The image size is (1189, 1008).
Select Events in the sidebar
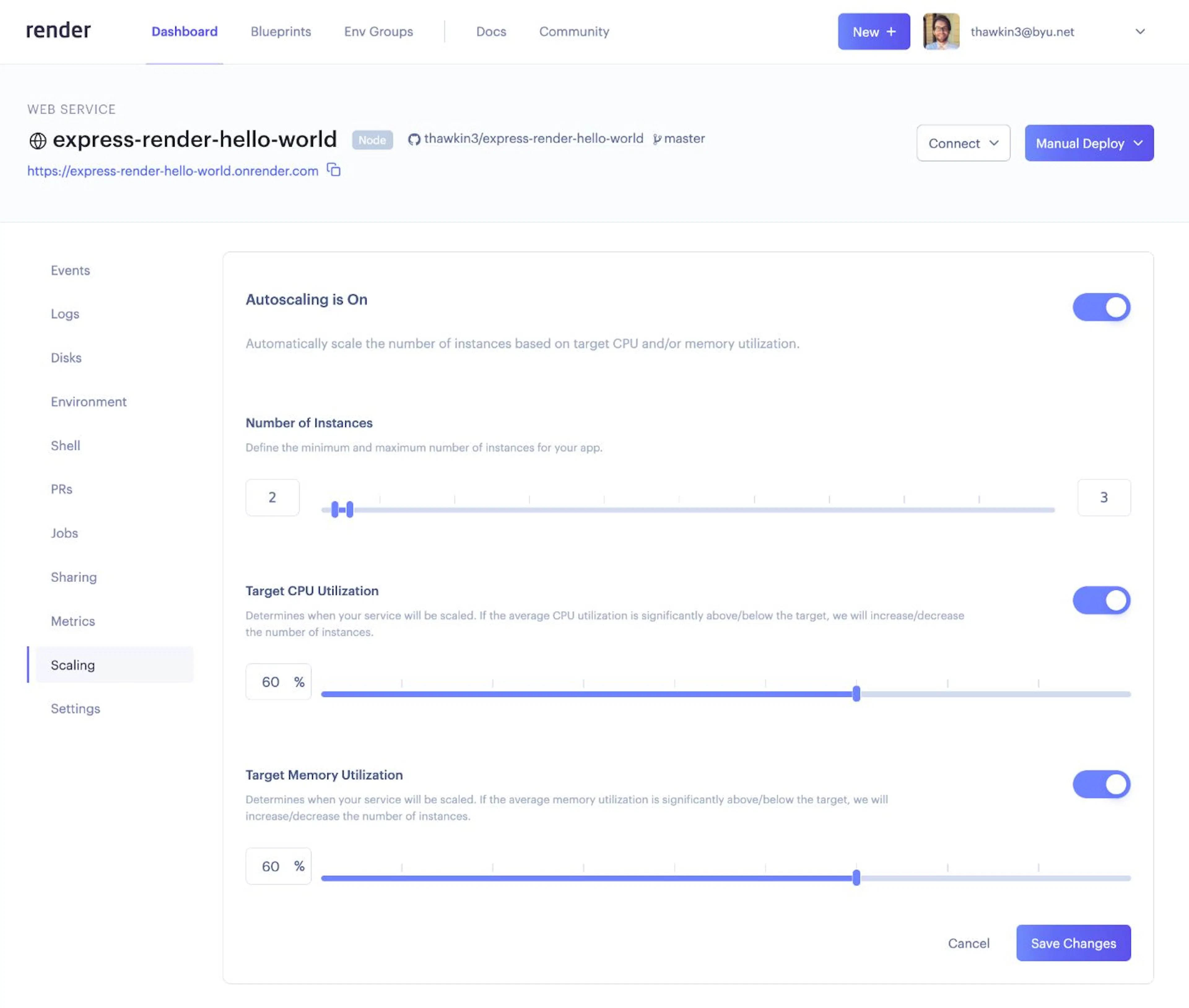(70, 270)
